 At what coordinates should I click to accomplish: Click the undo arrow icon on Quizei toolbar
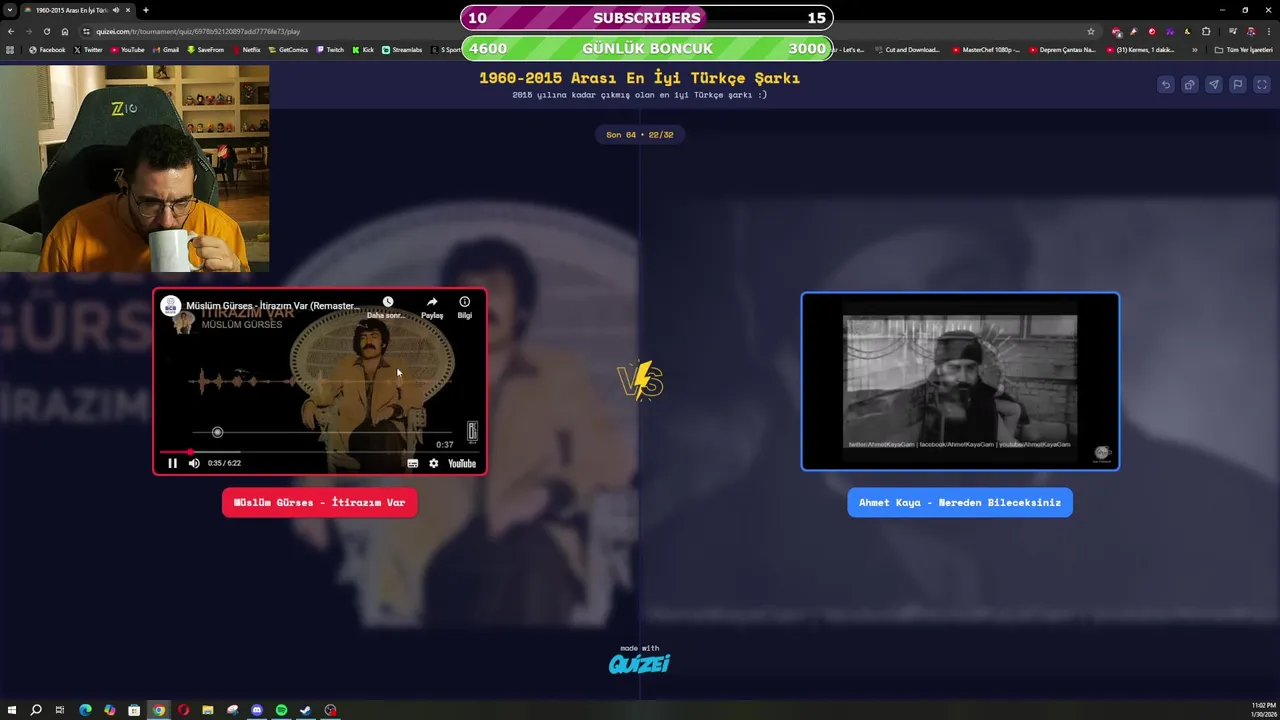[x=1165, y=85]
